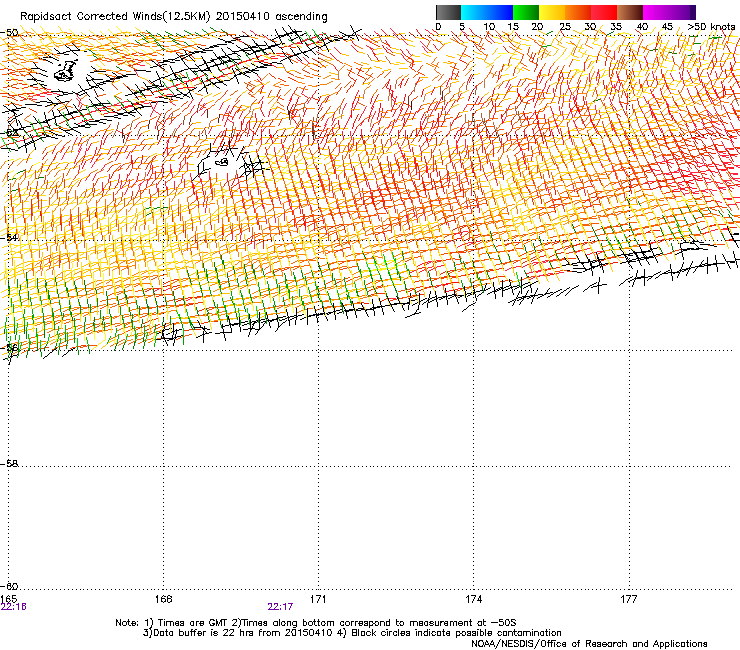Click the date '20150410' in the title
Viewport: 740px width, 650px height.
(243, 17)
